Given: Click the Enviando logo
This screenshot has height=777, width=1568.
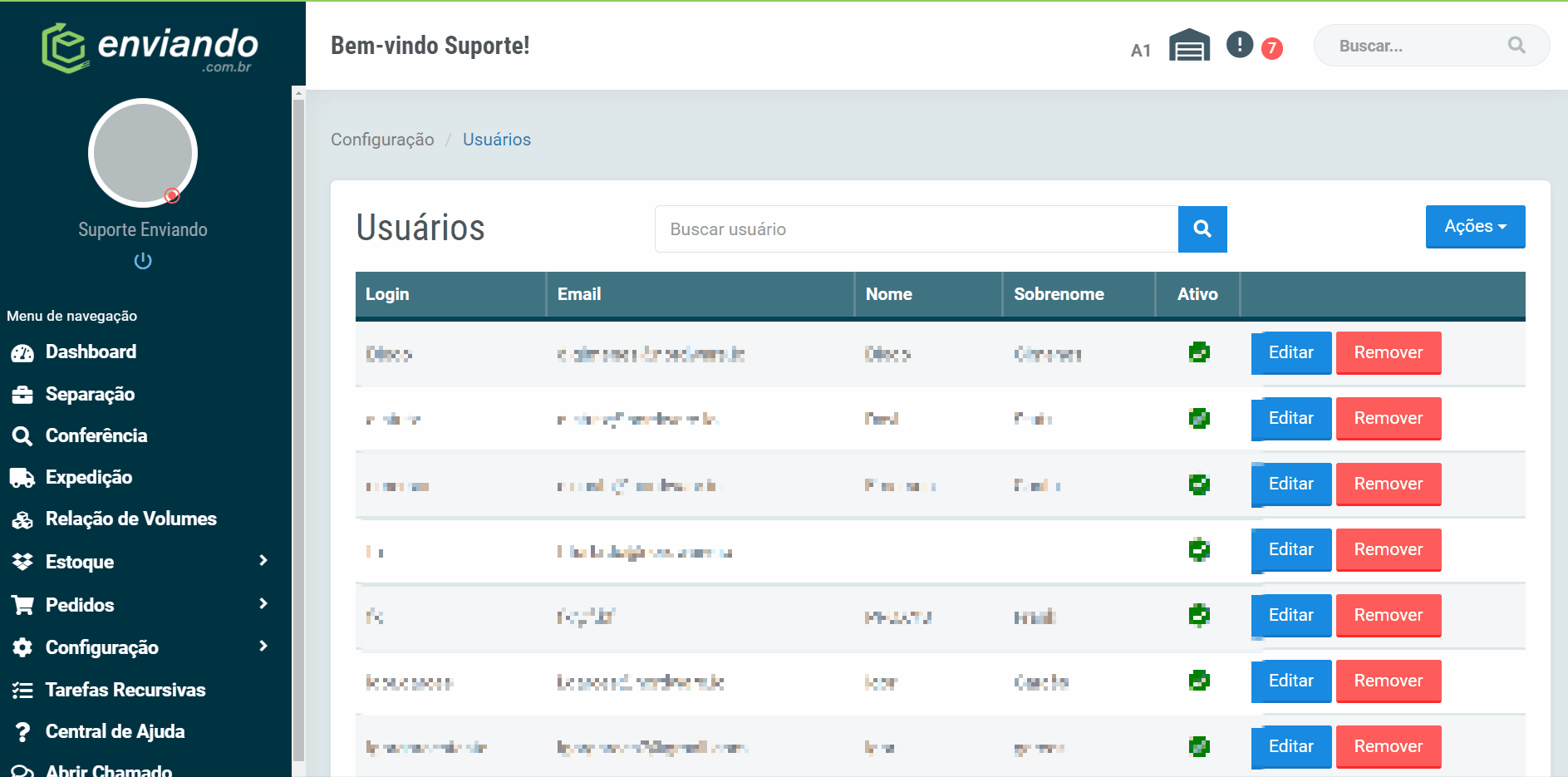Looking at the screenshot, I should pos(150,47).
